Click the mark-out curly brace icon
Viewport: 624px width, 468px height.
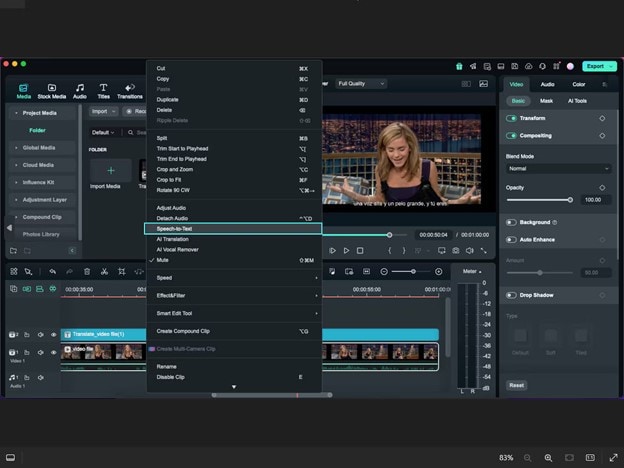(404, 250)
